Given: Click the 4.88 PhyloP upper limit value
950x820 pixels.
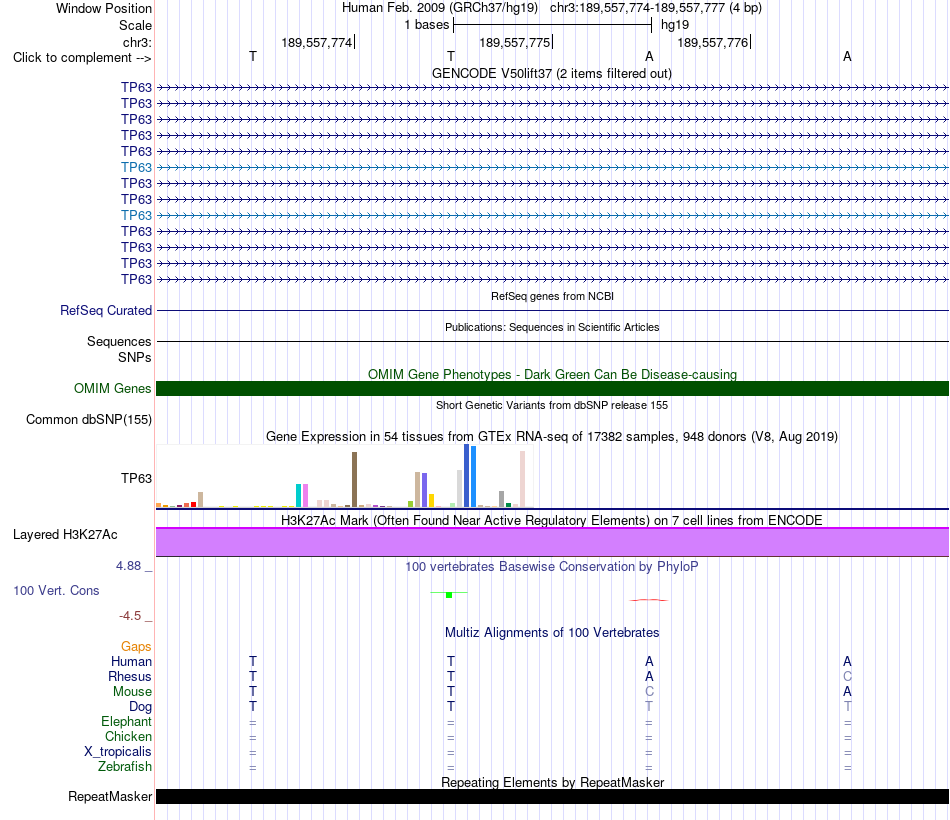Looking at the screenshot, I should 128,565.
